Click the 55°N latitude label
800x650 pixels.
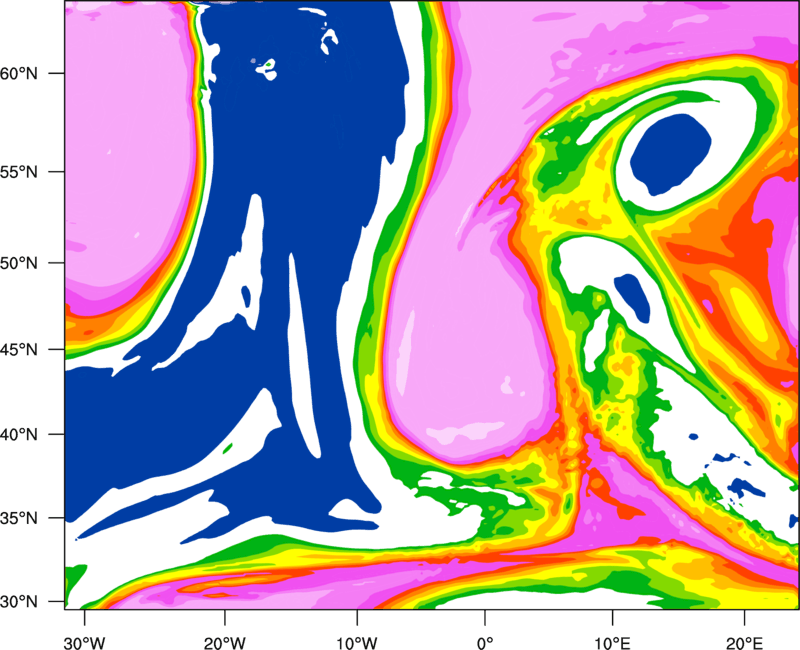pyautogui.click(x=19, y=172)
